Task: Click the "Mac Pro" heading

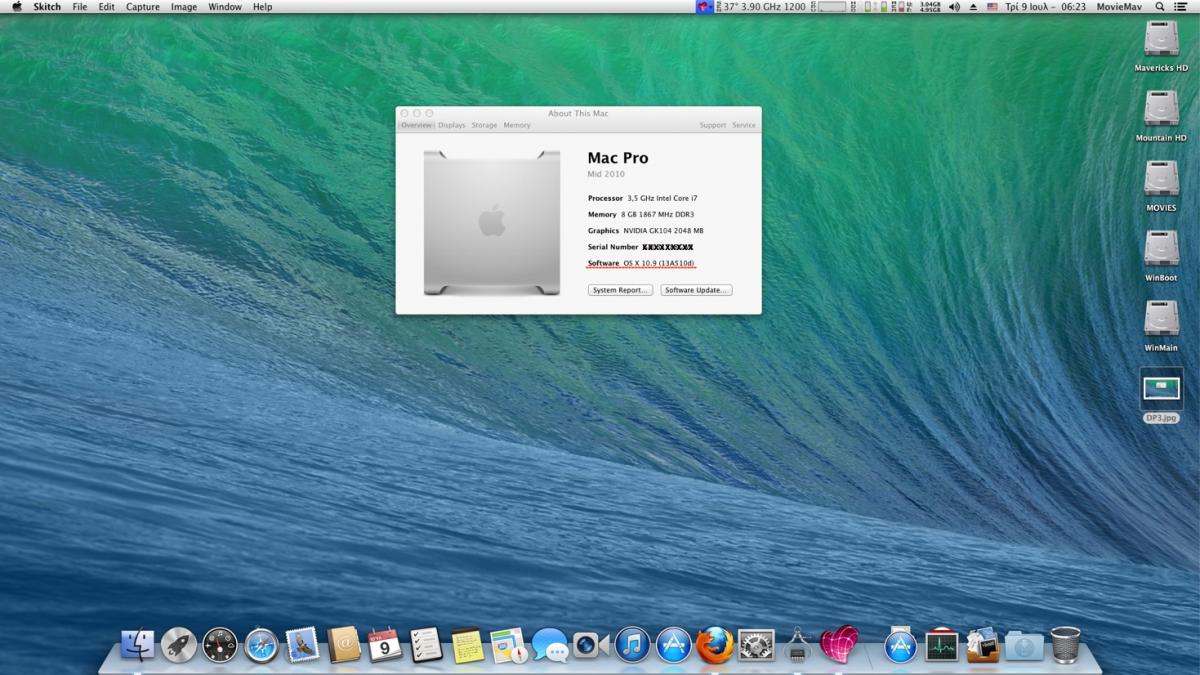Action: [x=618, y=158]
